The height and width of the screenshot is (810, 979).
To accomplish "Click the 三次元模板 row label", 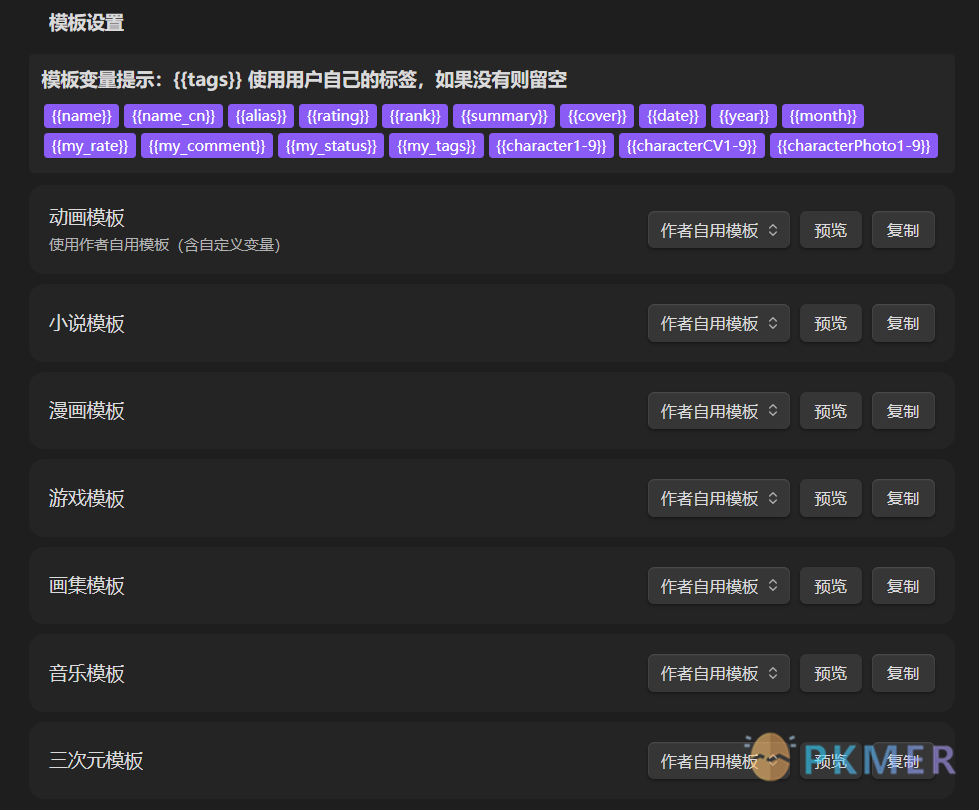I will (x=96, y=761).
